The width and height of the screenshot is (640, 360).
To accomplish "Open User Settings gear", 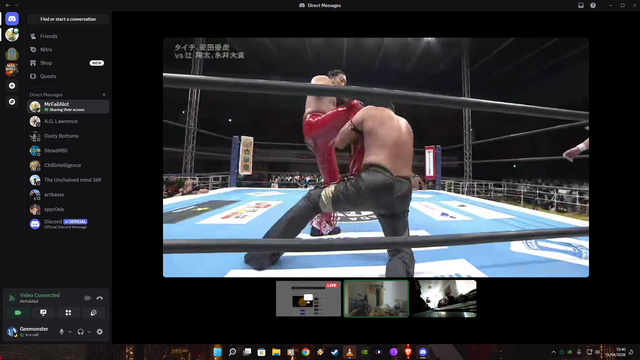I will tap(100, 332).
